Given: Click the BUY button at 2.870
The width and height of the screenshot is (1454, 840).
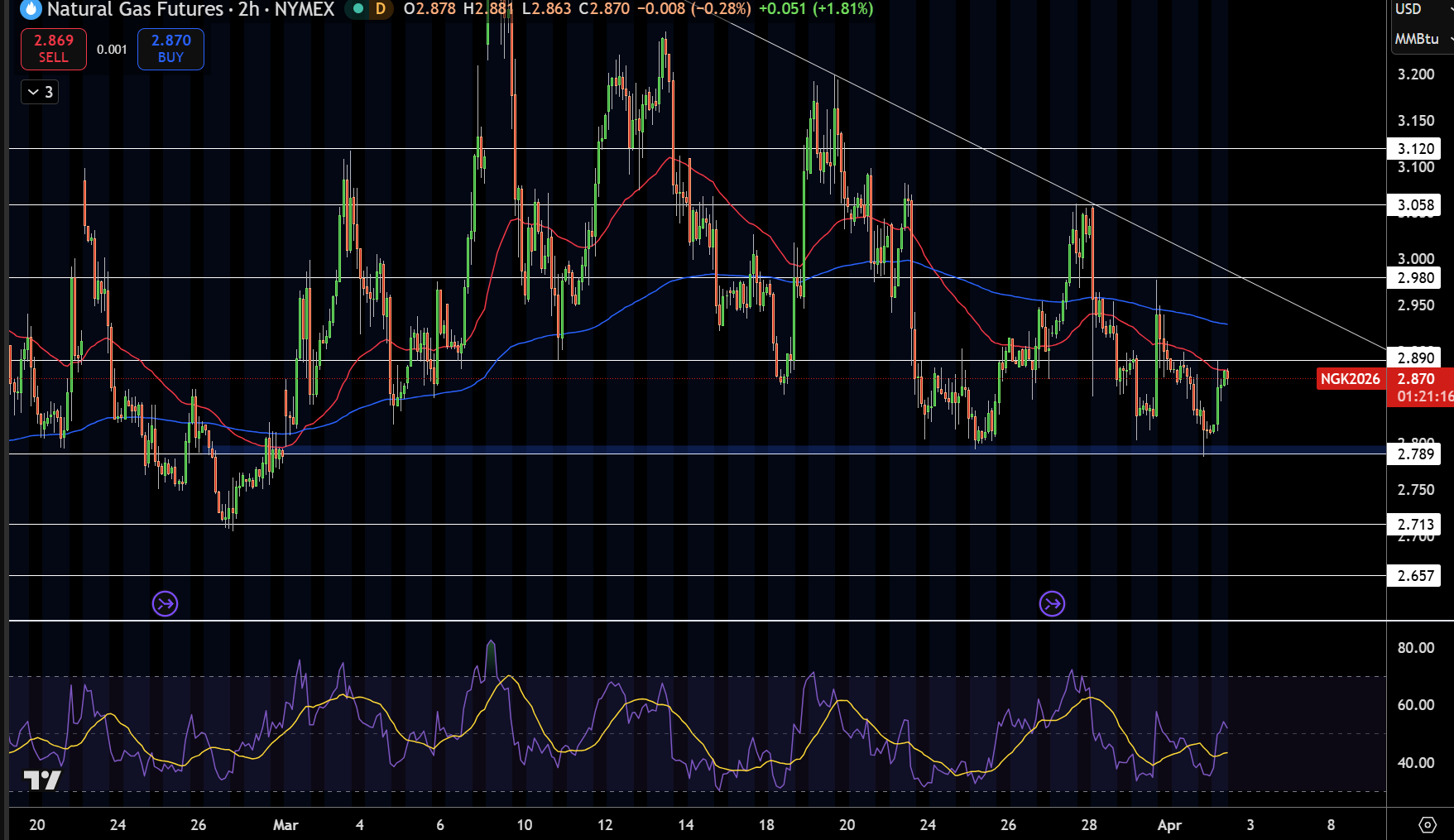Looking at the screenshot, I should 170,49.
